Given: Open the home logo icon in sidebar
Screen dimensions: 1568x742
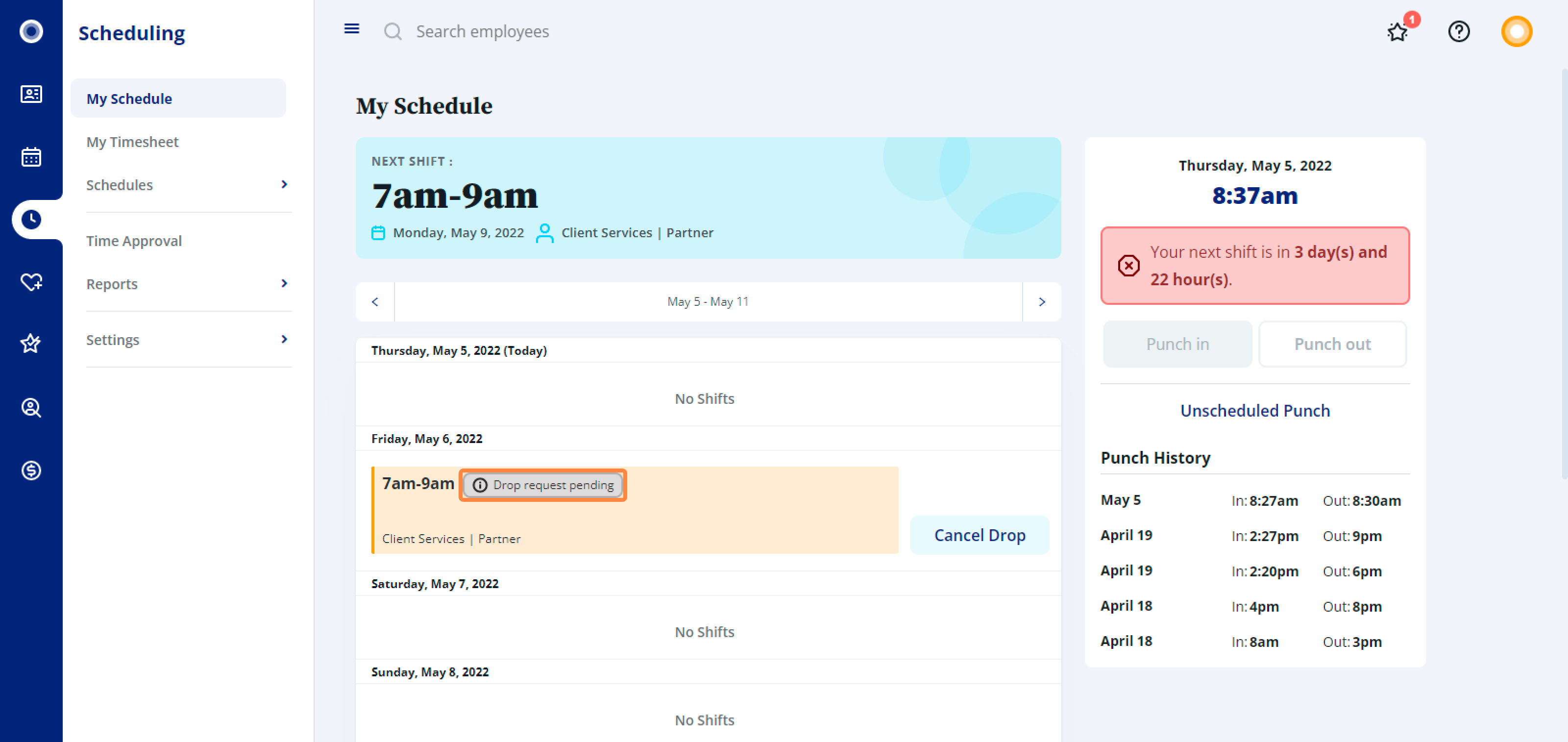Looking at the screenshot, I should 31,31.
